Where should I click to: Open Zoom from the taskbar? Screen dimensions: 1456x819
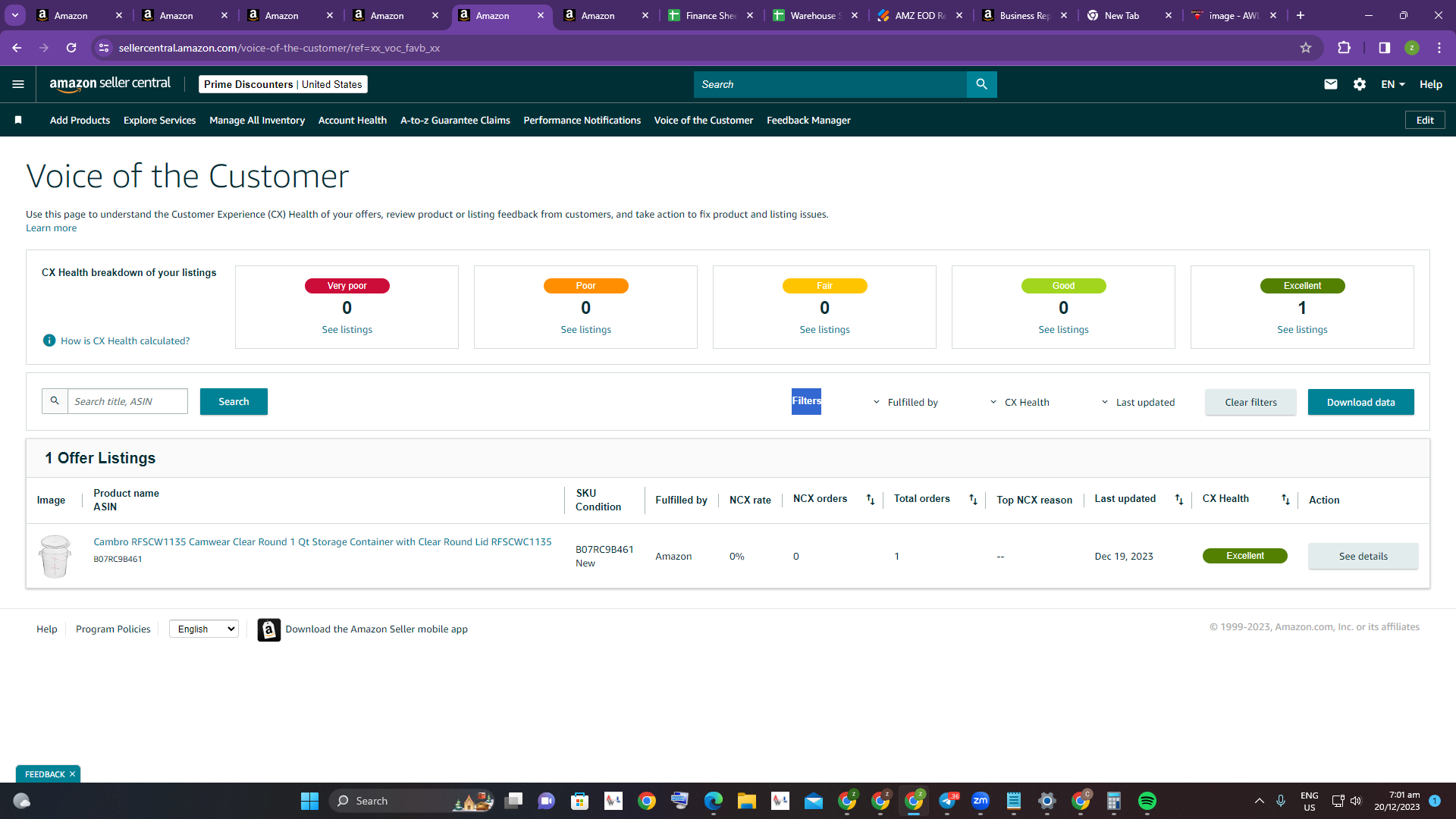pyautogui.click(x=981, y=801)
